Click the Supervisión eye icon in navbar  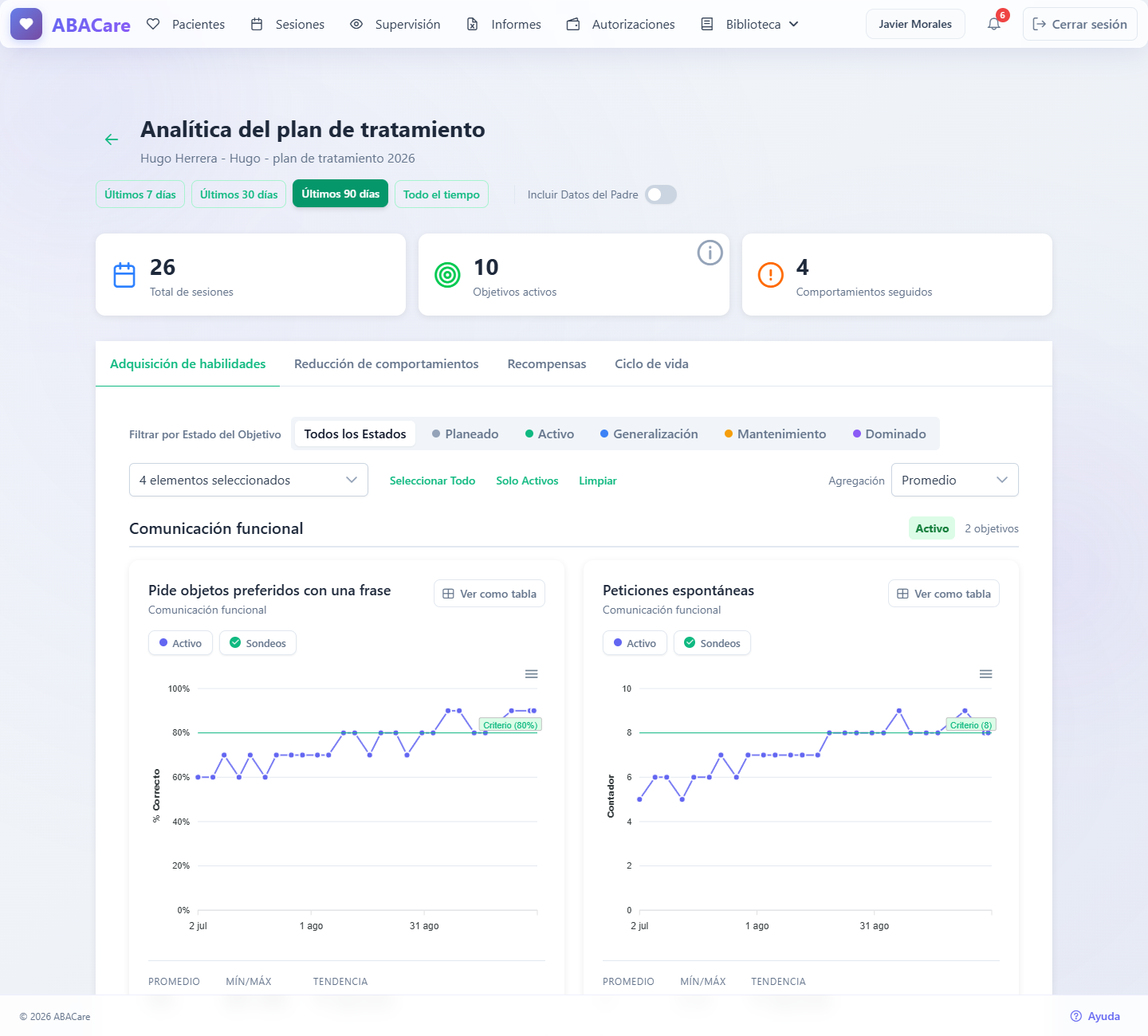point(356,24)
